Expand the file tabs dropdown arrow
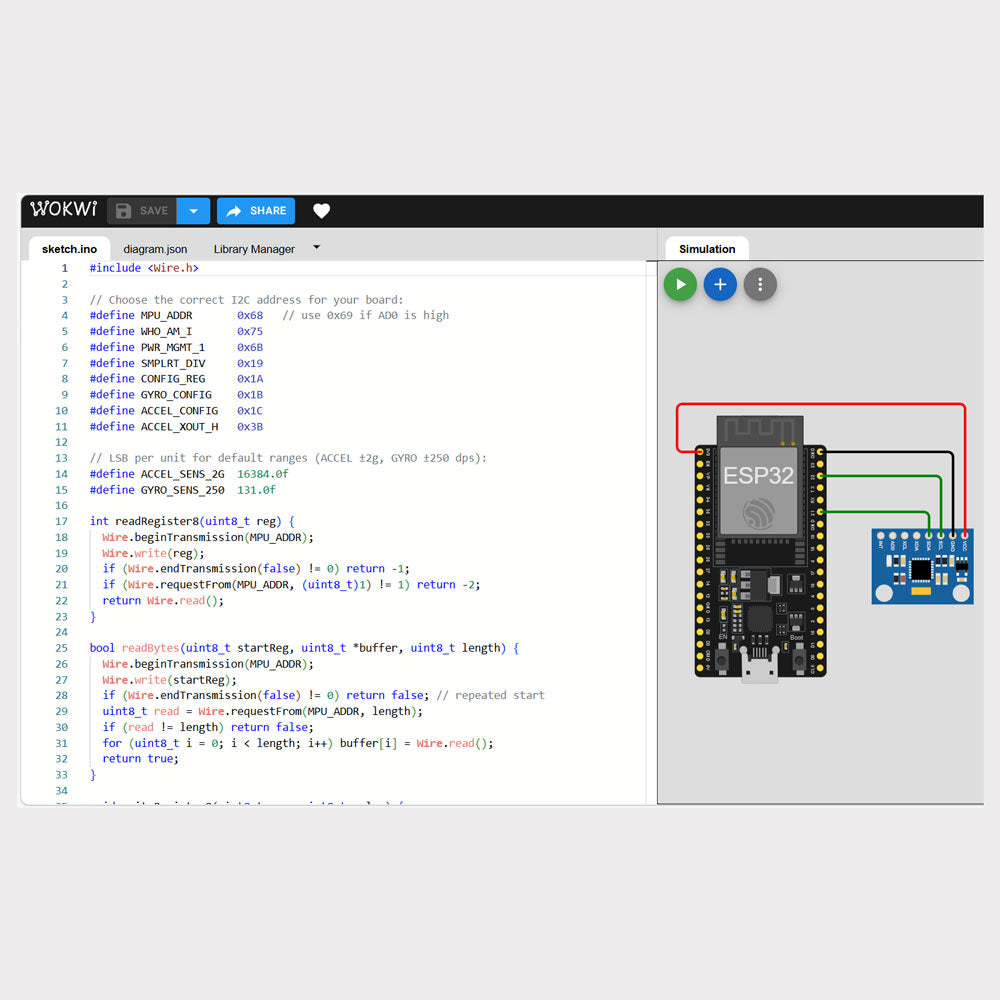Screen dimensions: 1000x1000 317,247
